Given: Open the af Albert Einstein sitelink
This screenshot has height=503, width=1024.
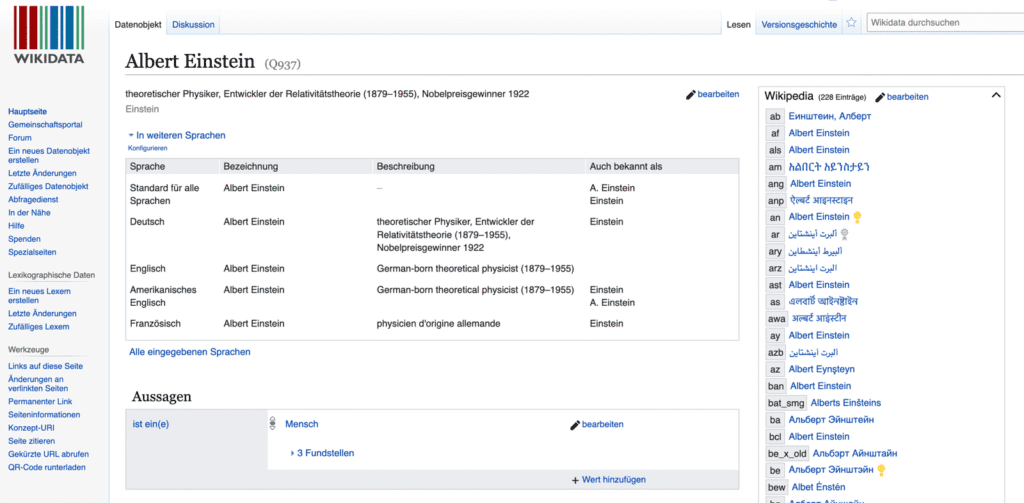Looking at the screenshot, I should coord(819,133).
